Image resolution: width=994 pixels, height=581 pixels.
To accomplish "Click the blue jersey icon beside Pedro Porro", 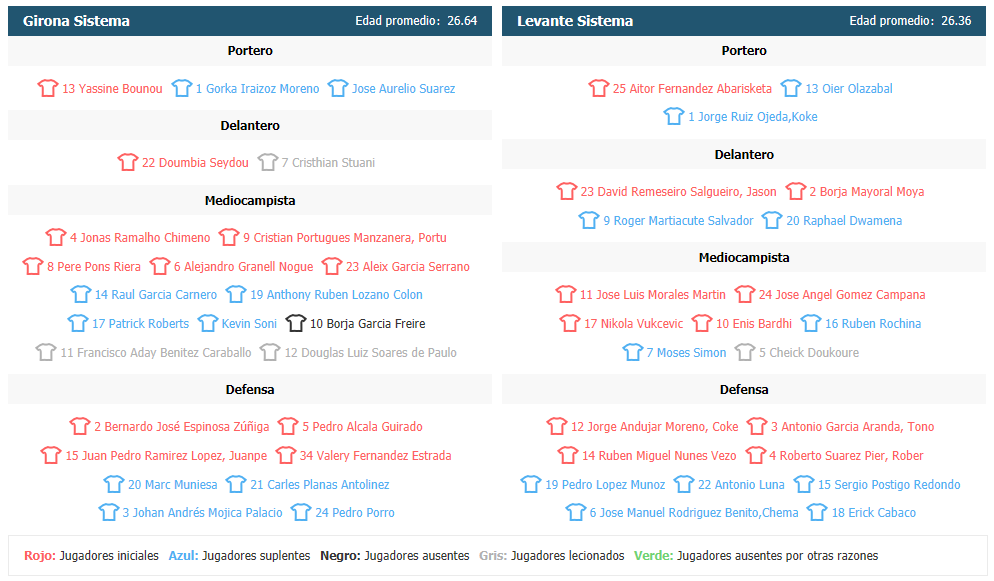I will (x=301, y=512).
